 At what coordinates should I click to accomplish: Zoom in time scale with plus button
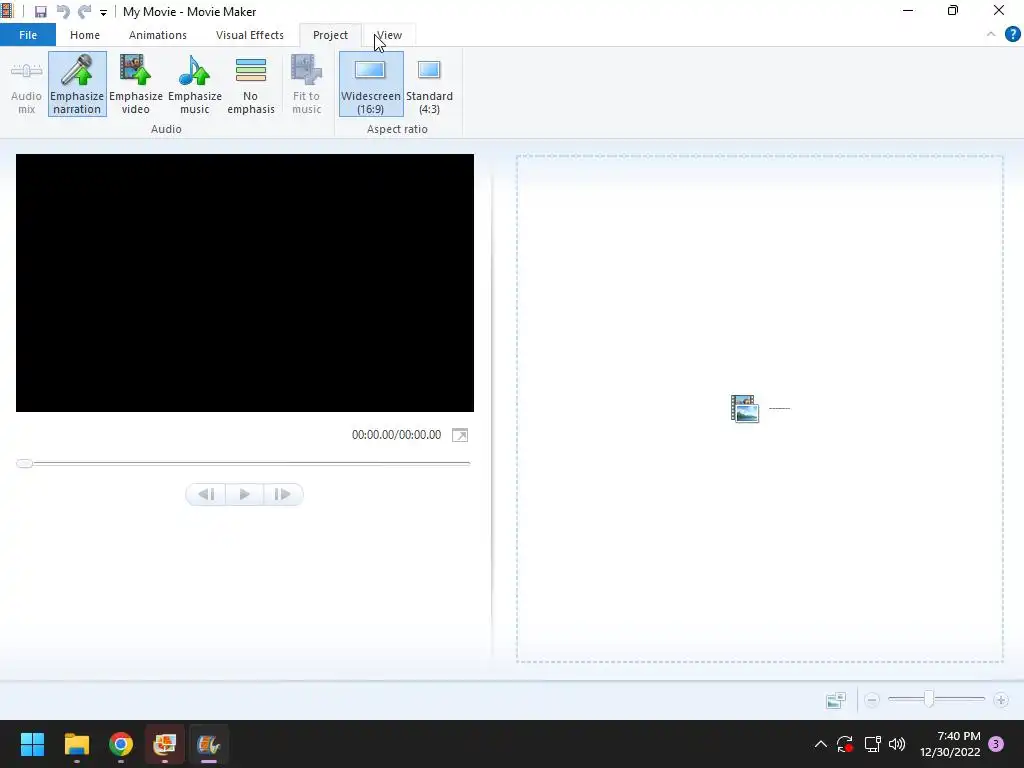[1000, 700]
